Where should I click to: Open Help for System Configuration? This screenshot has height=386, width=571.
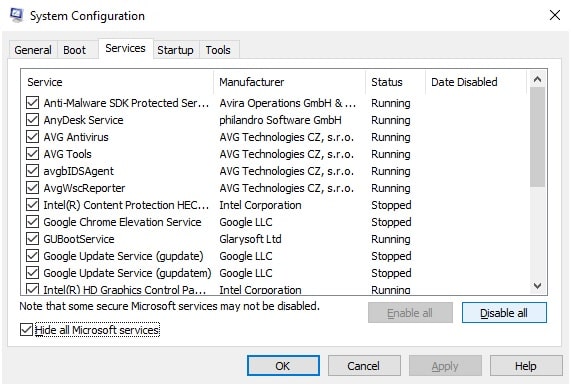(526, 366)
